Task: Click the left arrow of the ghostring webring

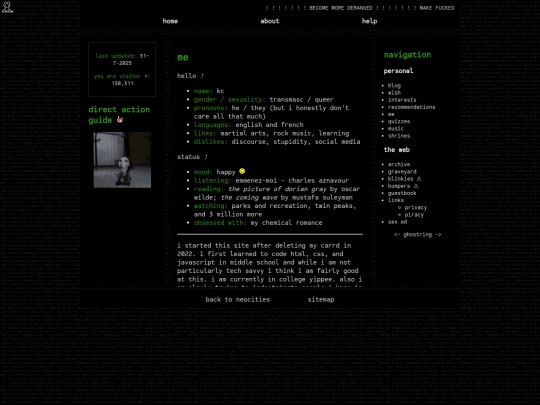Action: click(x=397, y=235)
